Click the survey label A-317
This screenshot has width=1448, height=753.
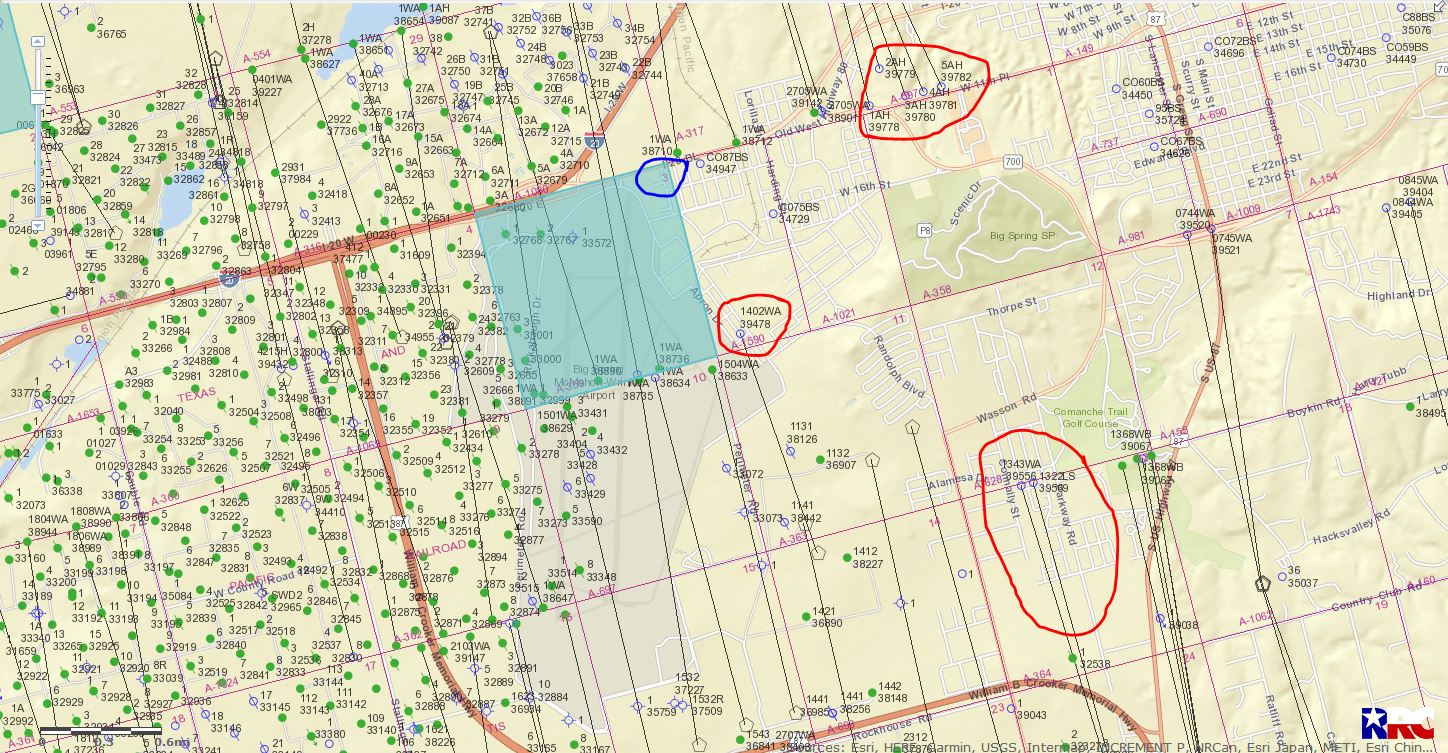pyautogui.click(x=690, y=133)
